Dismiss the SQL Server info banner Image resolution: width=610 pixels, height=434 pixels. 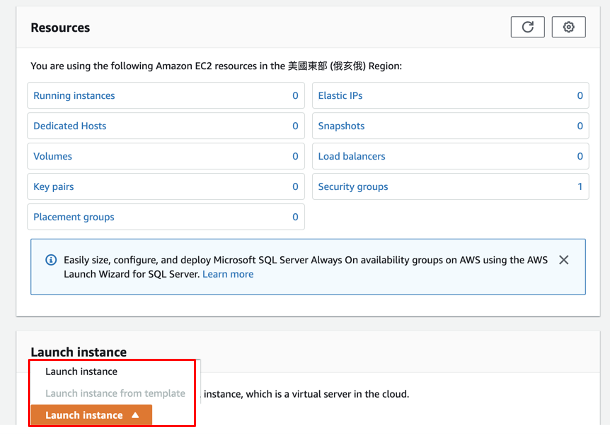tap(564, 260)
